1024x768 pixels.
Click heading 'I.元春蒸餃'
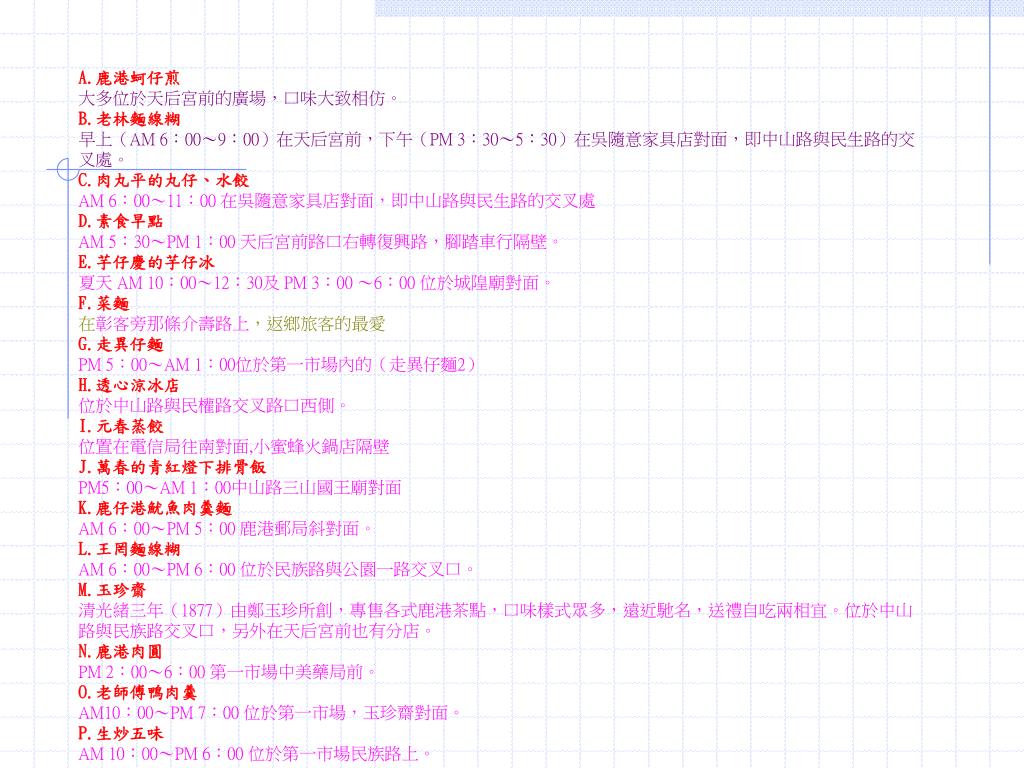120,426
